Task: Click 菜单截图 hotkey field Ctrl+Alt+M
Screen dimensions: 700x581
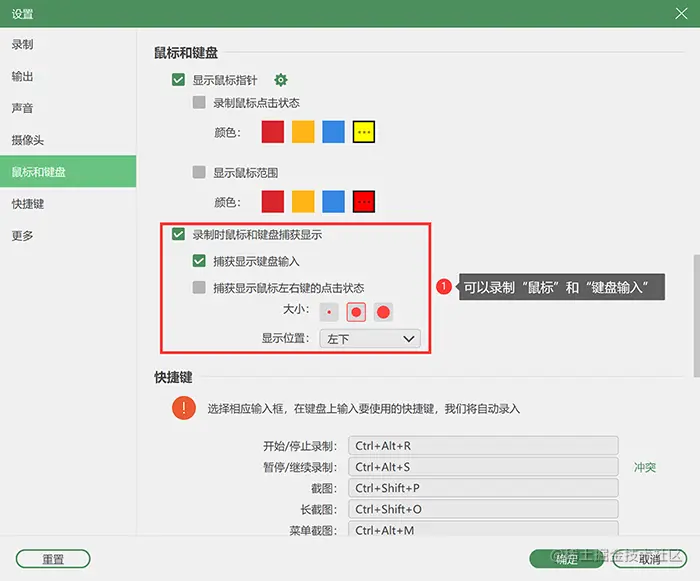Action: (483, 528)
